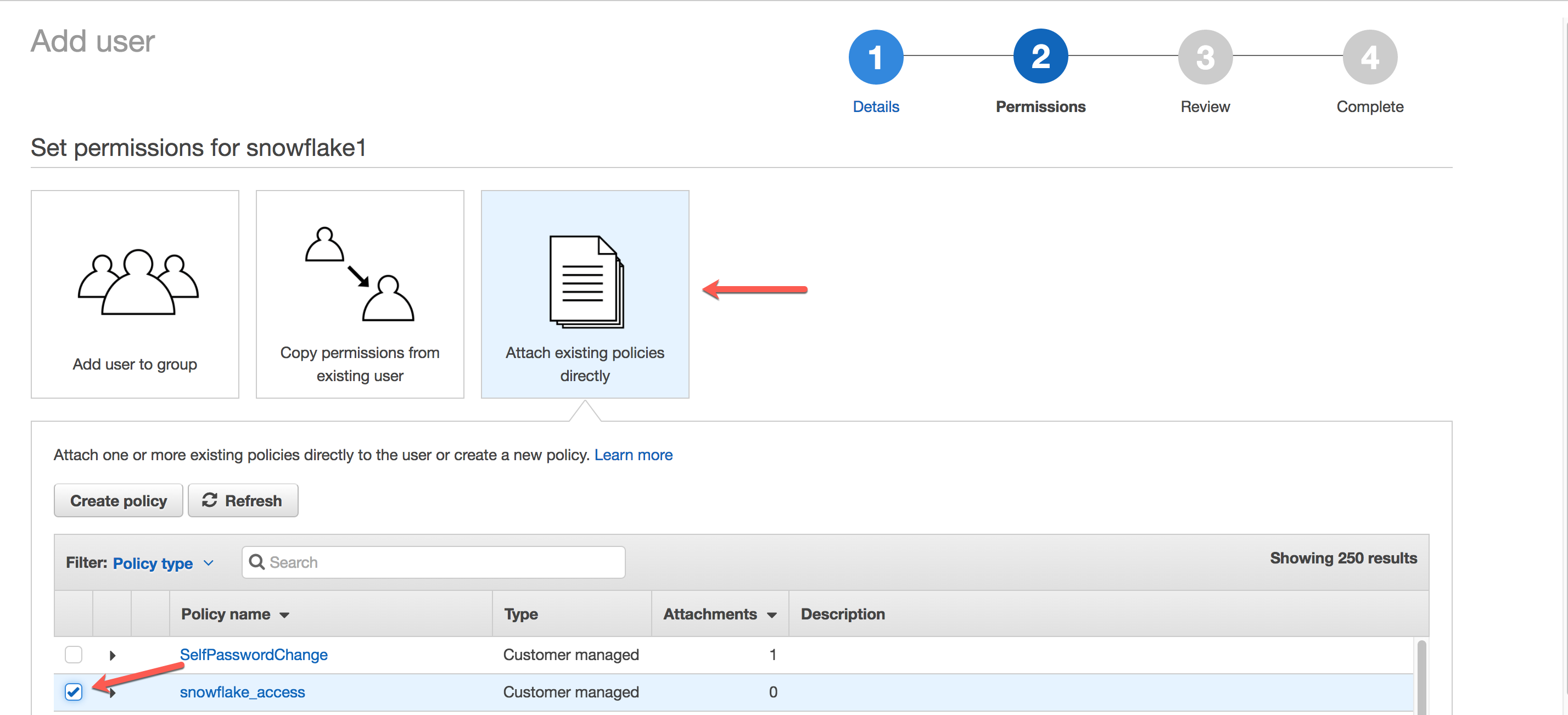
Task: Click Customer managed type for SelfPasswordChange
Action: (x=571, y=655)
